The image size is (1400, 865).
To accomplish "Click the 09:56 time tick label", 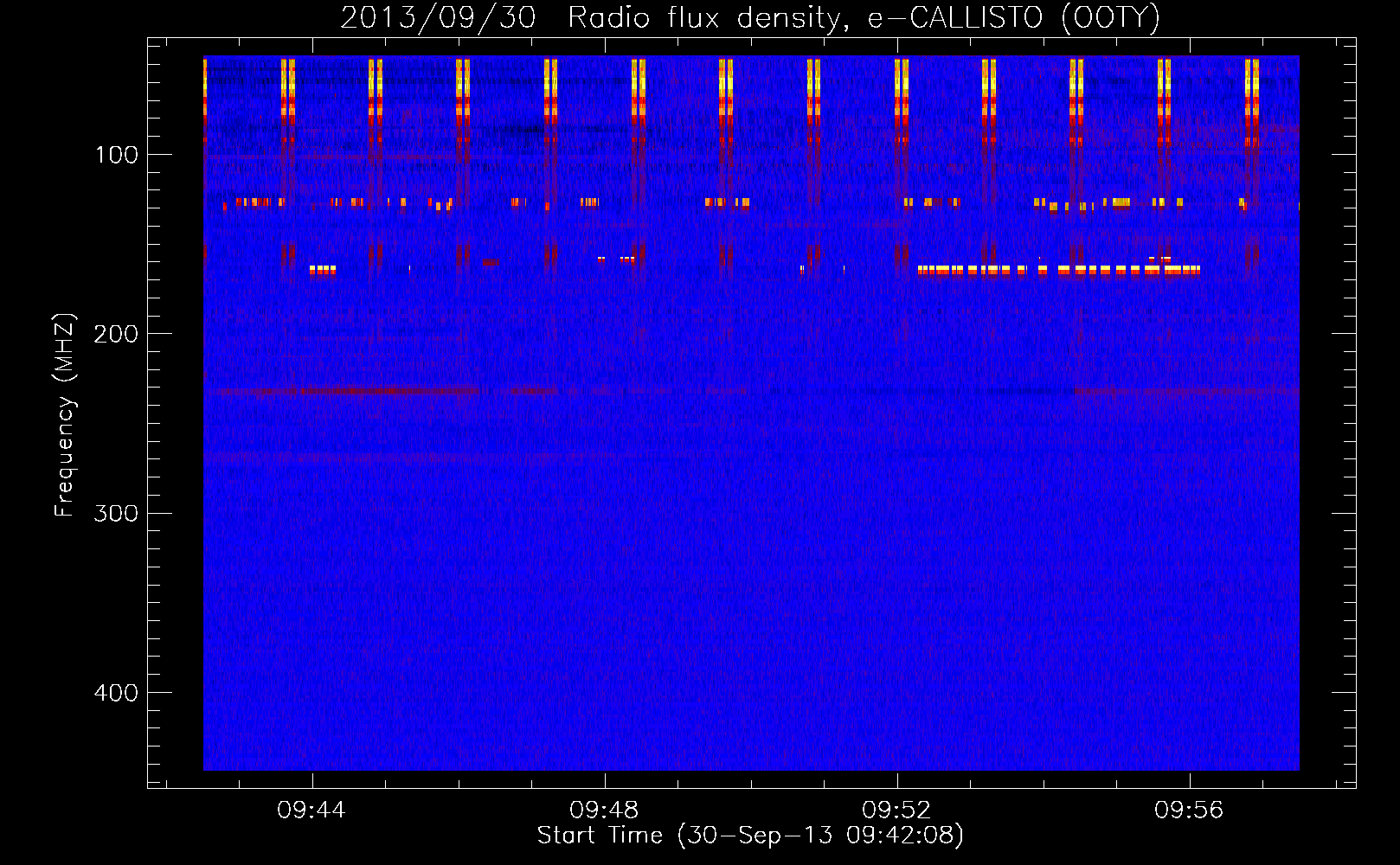I will 1189,810.
